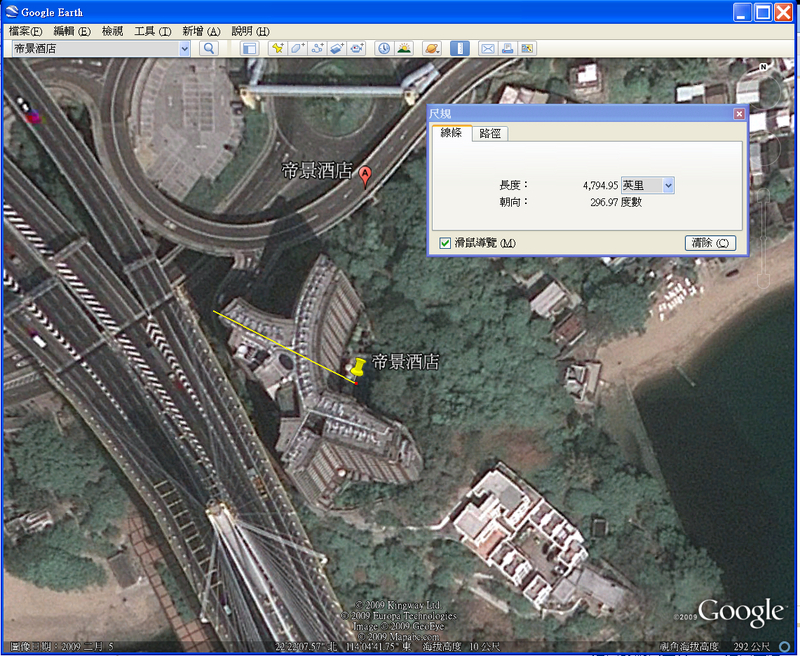The width and height of the screenshot is (800, 656).
Task: Click the N north compass marker
Action: click(763, 67)
